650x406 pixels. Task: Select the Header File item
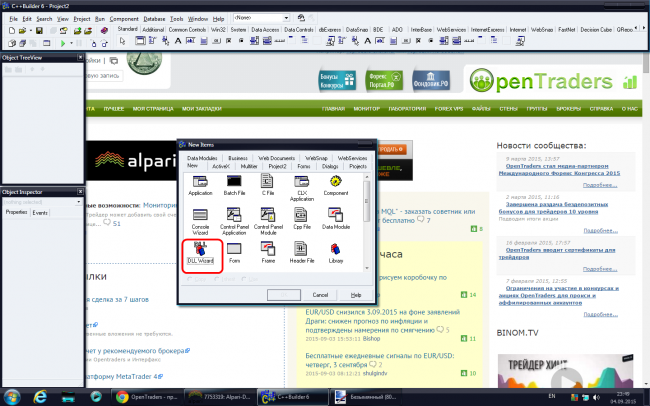click(303, 250)
